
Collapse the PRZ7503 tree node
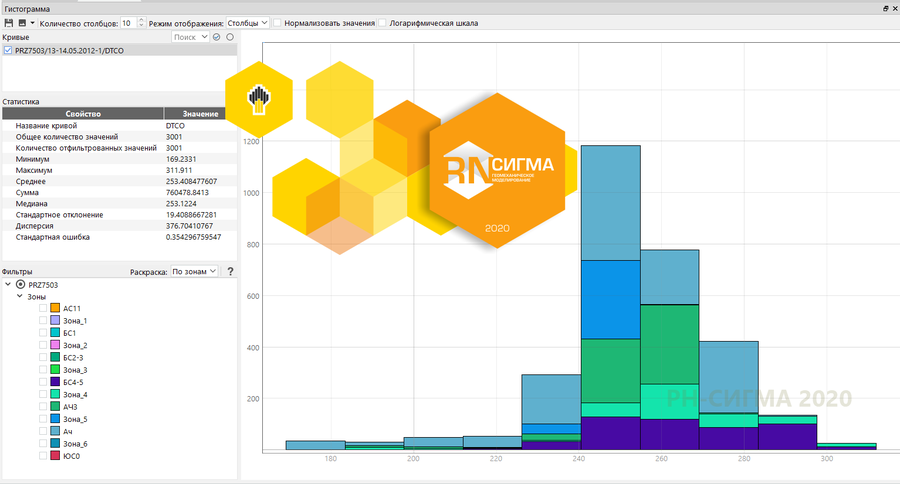coord(8,285)
